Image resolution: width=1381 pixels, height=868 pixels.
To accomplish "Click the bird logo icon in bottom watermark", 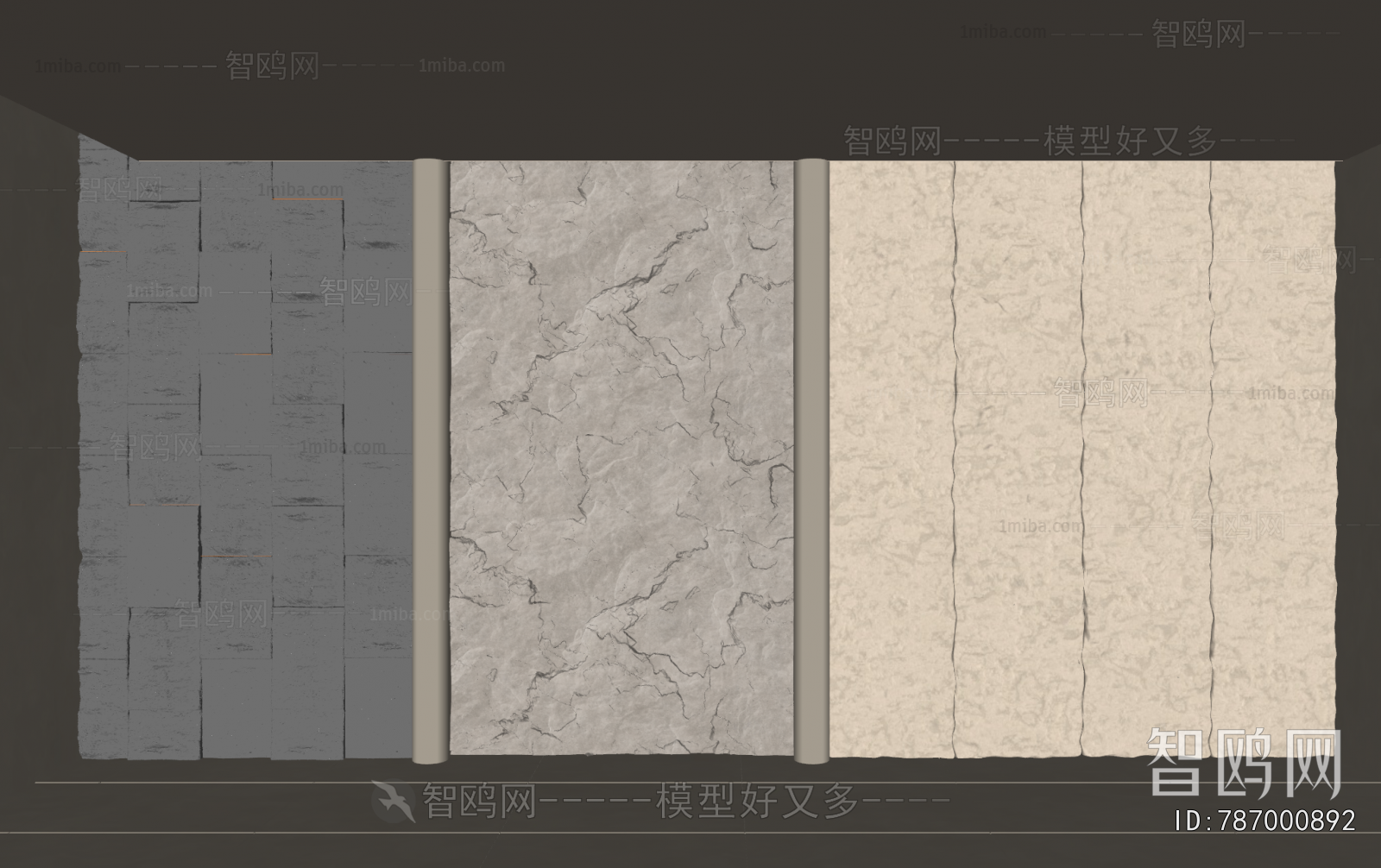I will pyautogui.click(x=393, y=802).
